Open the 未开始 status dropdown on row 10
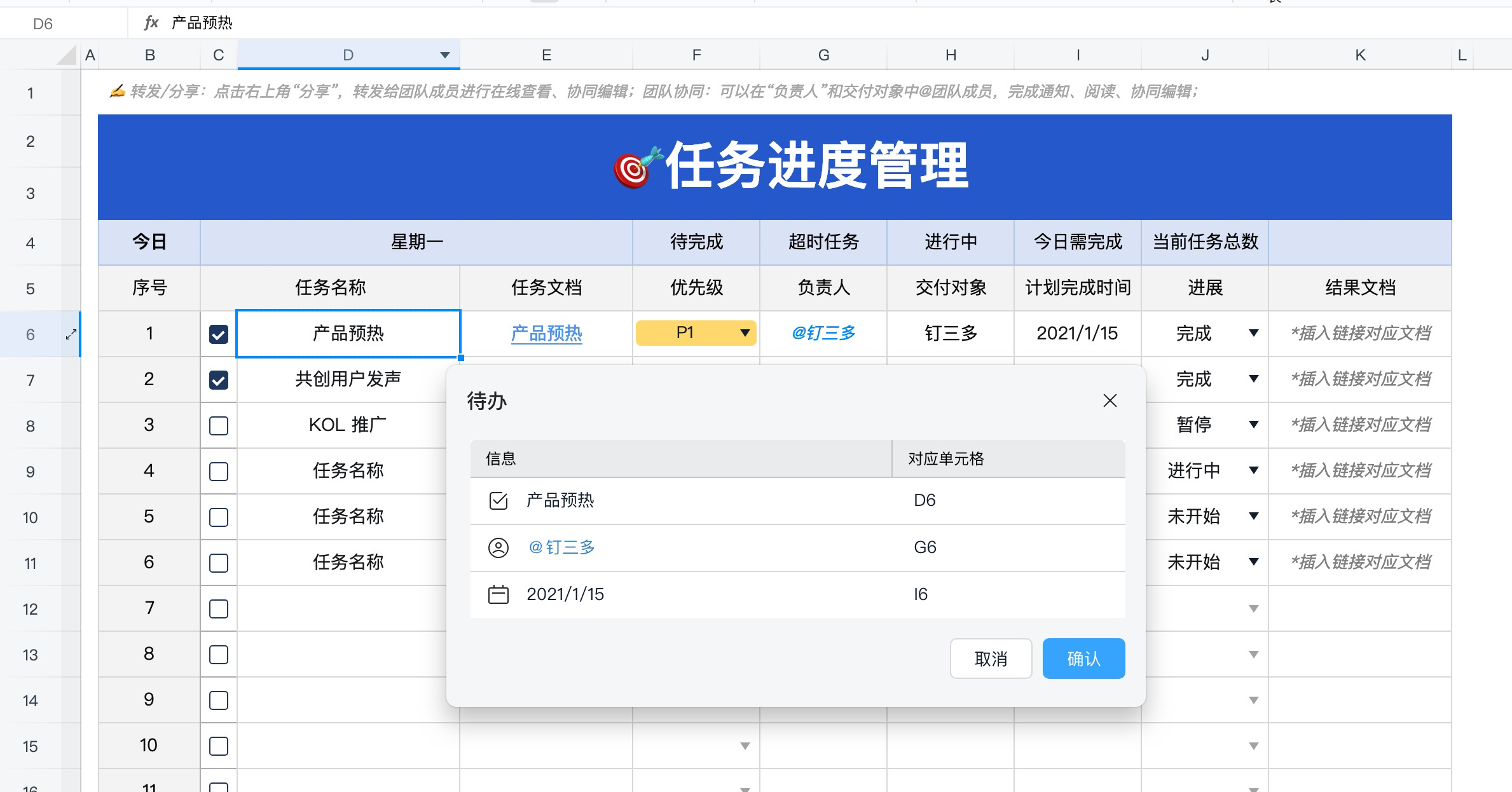The image size is (1512, 792). [1253, 517]
